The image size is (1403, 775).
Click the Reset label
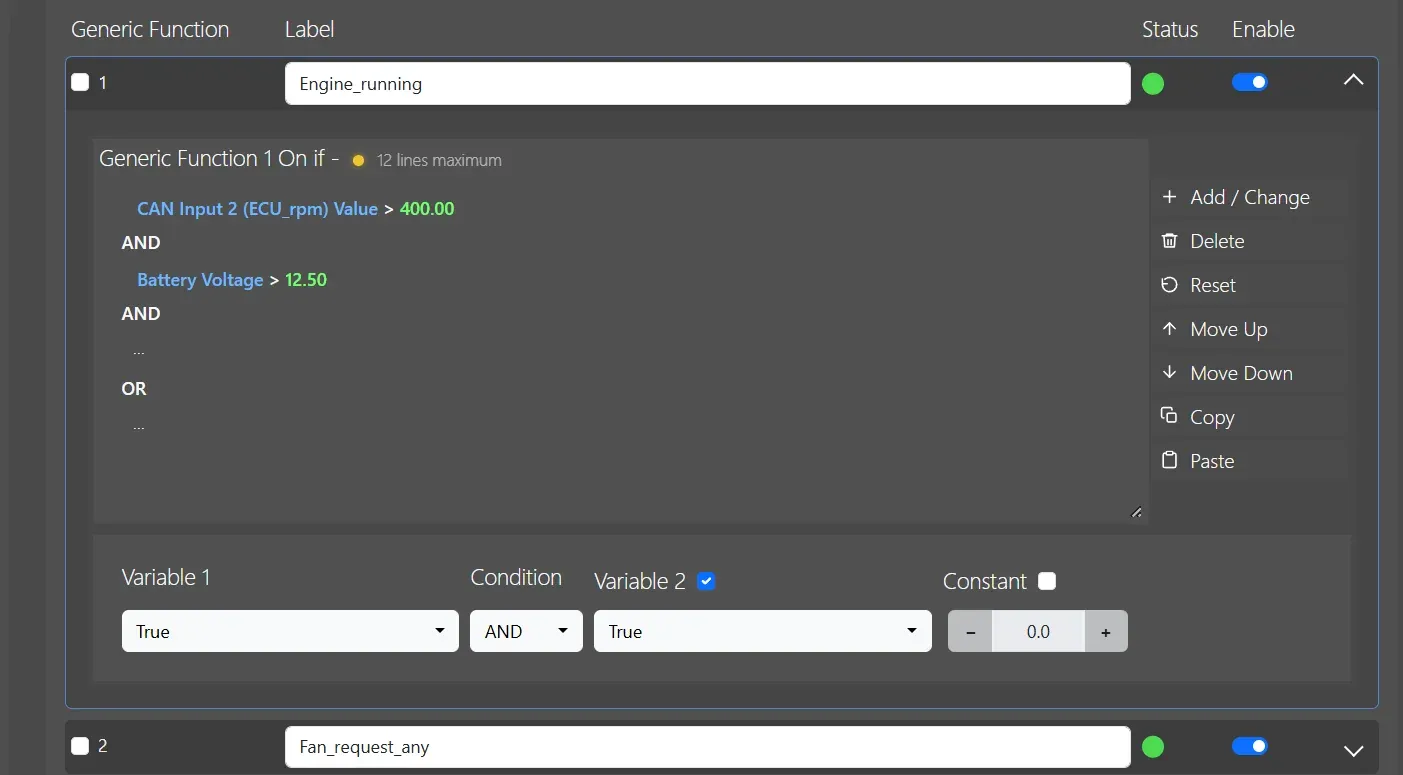tap(1213, 285)
